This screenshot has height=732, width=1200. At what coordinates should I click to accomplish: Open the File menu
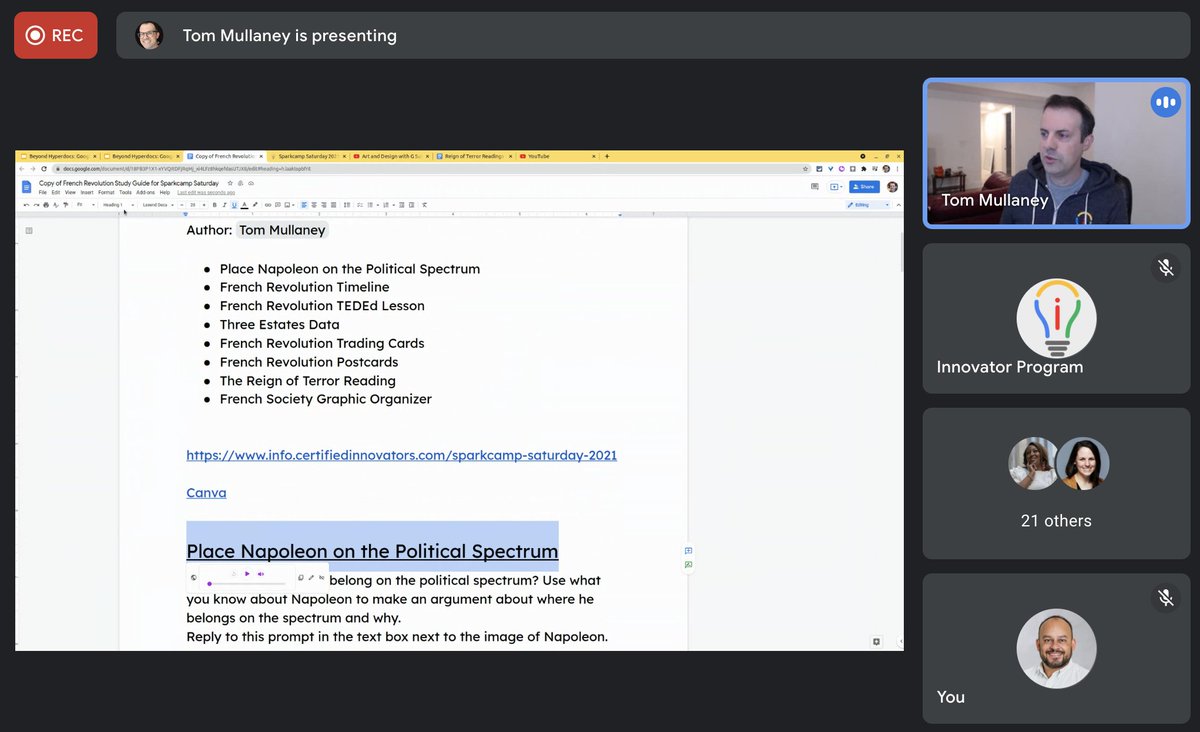point(42,193)
